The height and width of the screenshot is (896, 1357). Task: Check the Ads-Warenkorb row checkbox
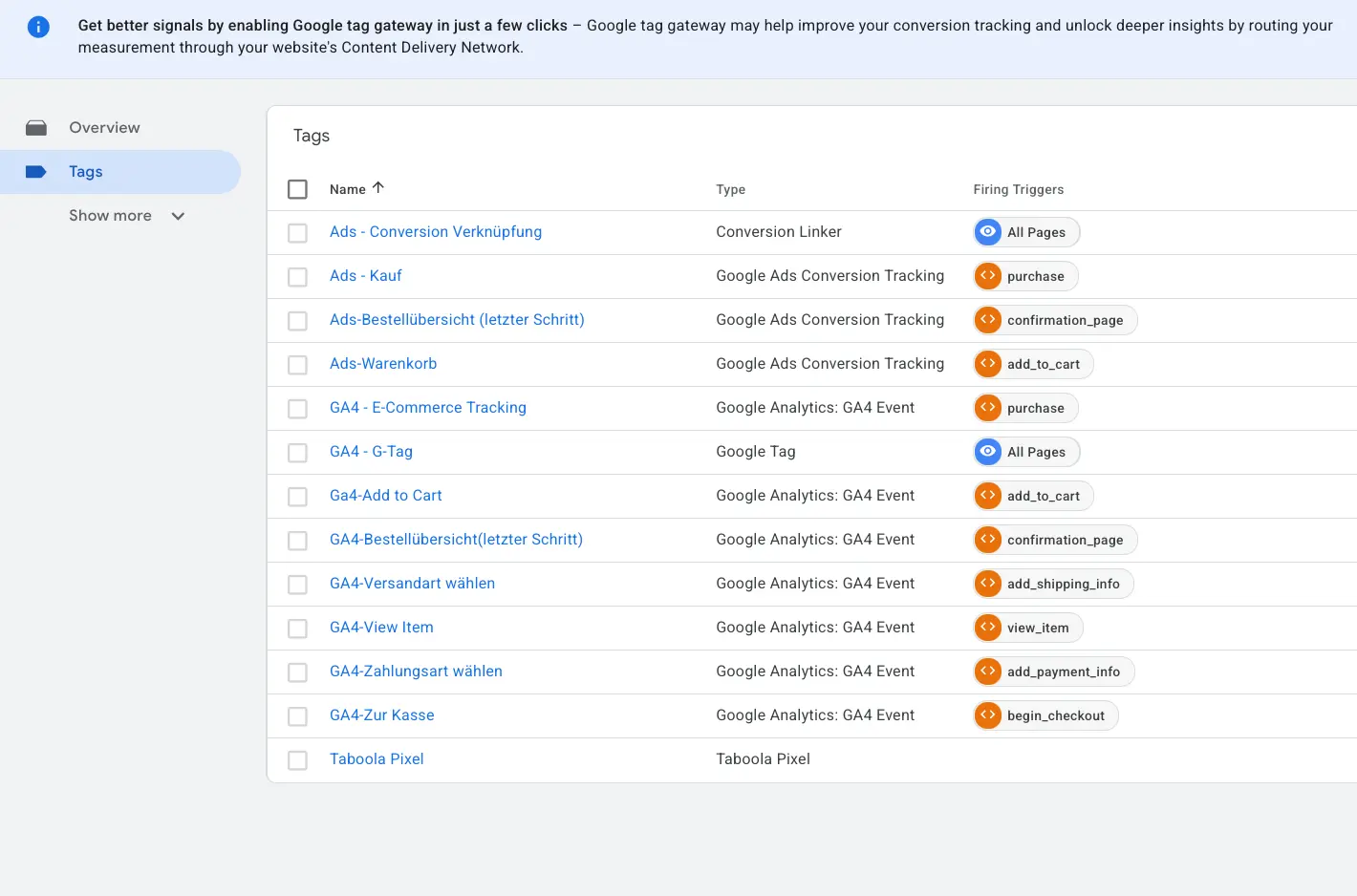tap(298, 365)
